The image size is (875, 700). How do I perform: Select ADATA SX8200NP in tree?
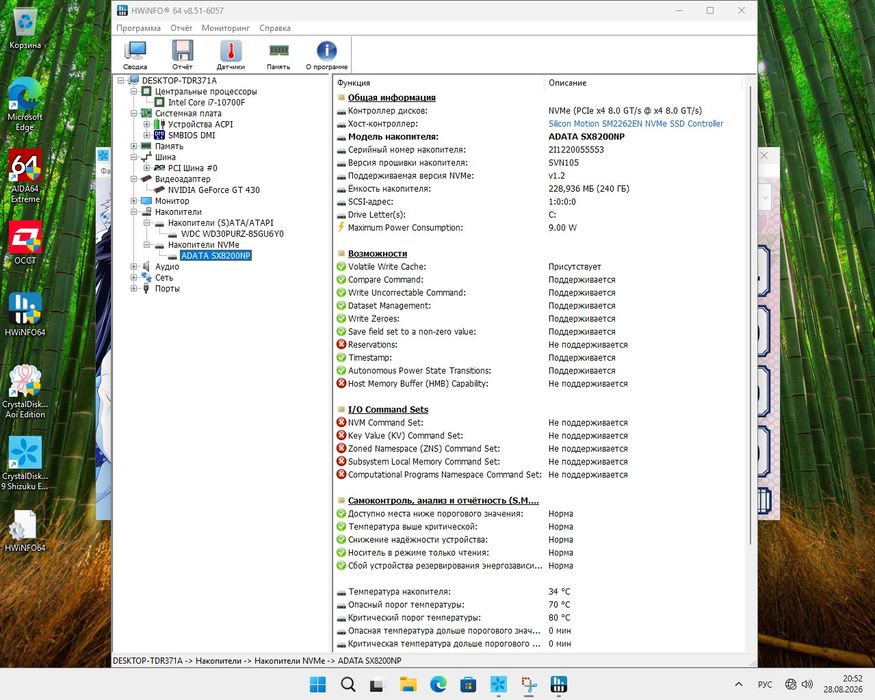(215, 256)
